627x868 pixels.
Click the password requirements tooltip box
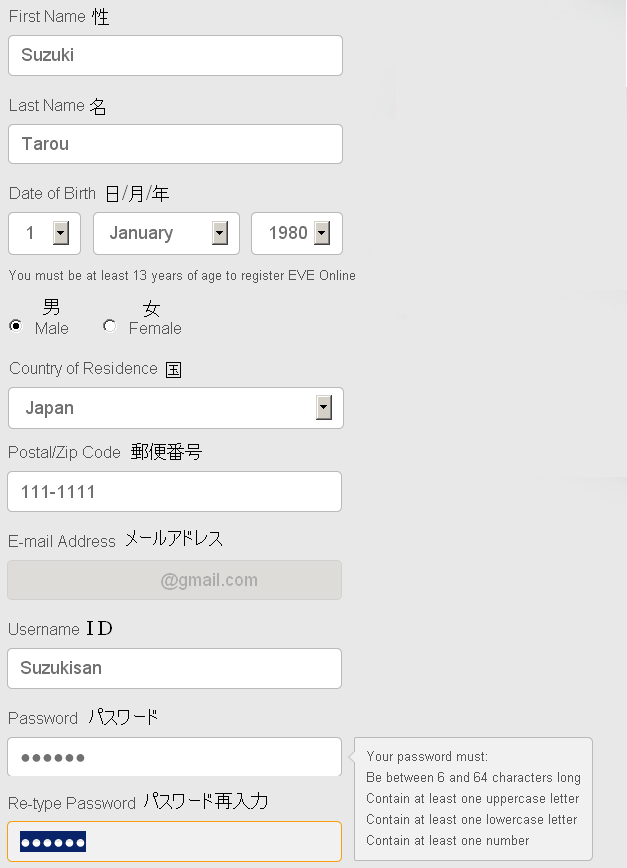(x=473, y=798)
